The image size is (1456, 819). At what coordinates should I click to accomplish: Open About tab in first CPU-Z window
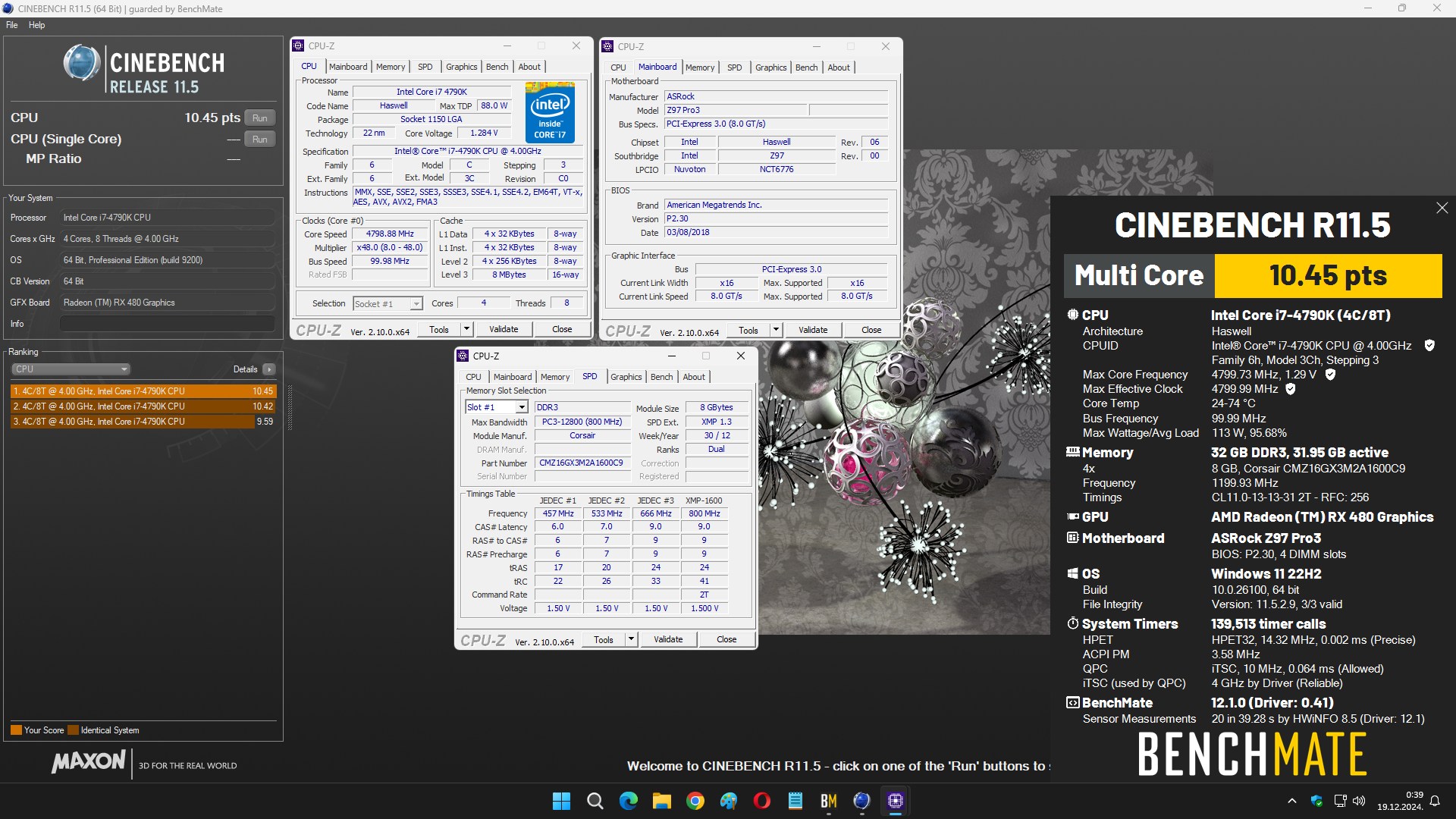point(529,67)
